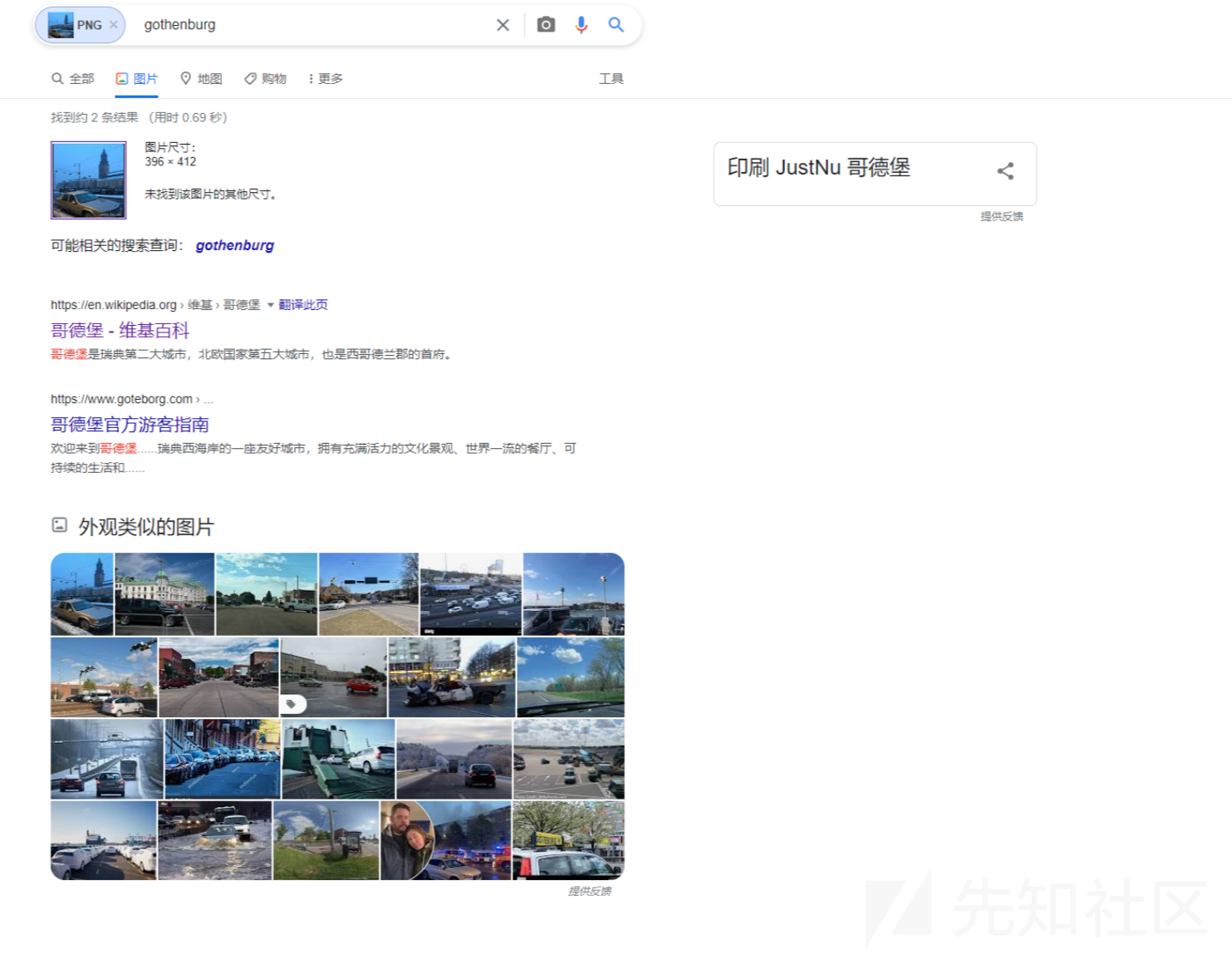The height and width of the screenshot is (955, 1232).
Task: Open search by image camera icon
Action: coord(546,25)
